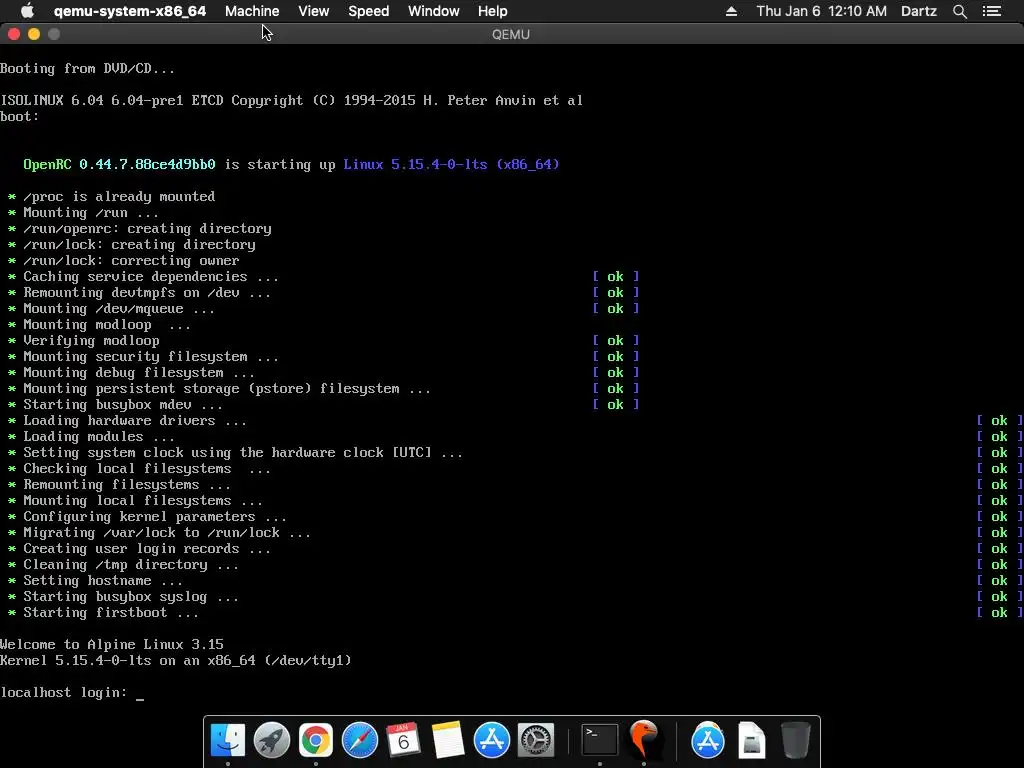
Task: Click "/proc is already mounted" line
Action: point(119,197)
